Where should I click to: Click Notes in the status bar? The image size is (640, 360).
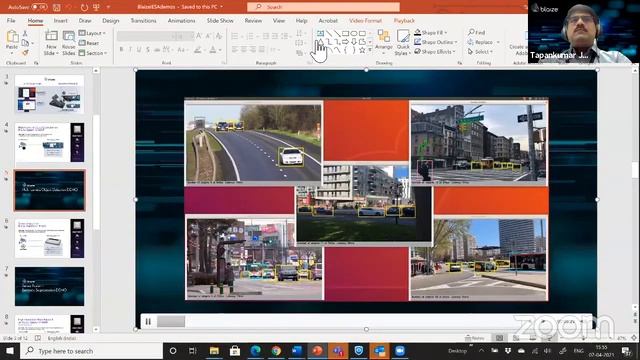pyautogui.click(x=475, y=338)
